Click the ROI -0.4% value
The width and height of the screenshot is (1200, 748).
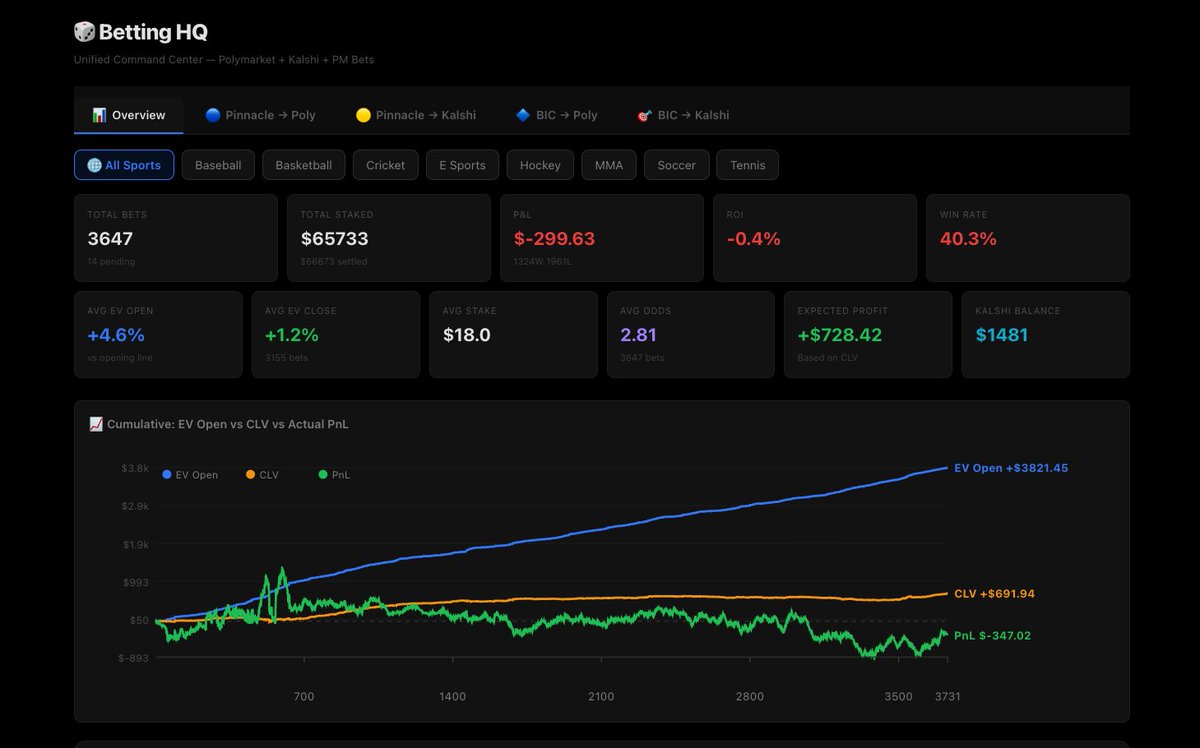pyautogui.click(x=753, y=239)
